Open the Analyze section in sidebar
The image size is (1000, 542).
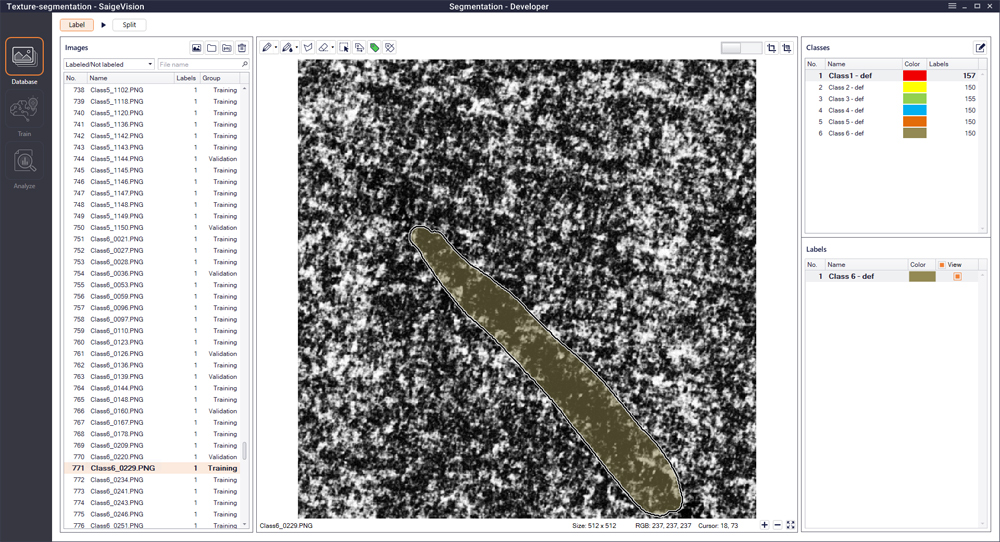24,166
